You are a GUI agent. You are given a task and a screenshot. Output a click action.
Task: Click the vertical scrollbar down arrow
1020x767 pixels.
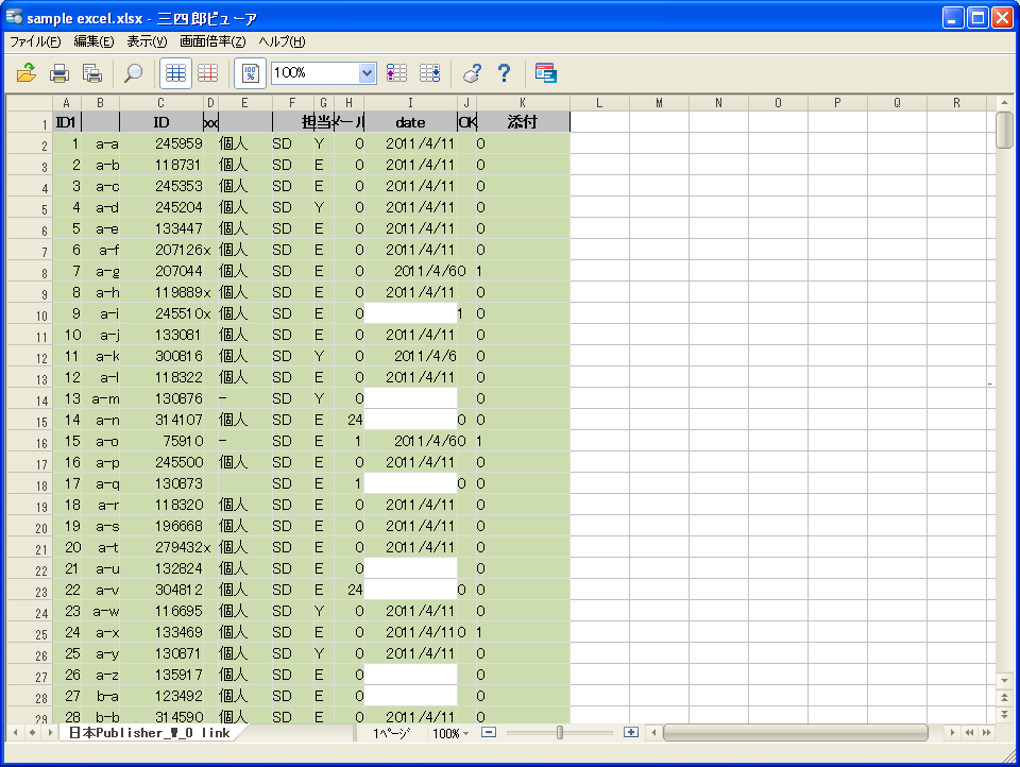pyautogui.click(x=1004, y=680)
